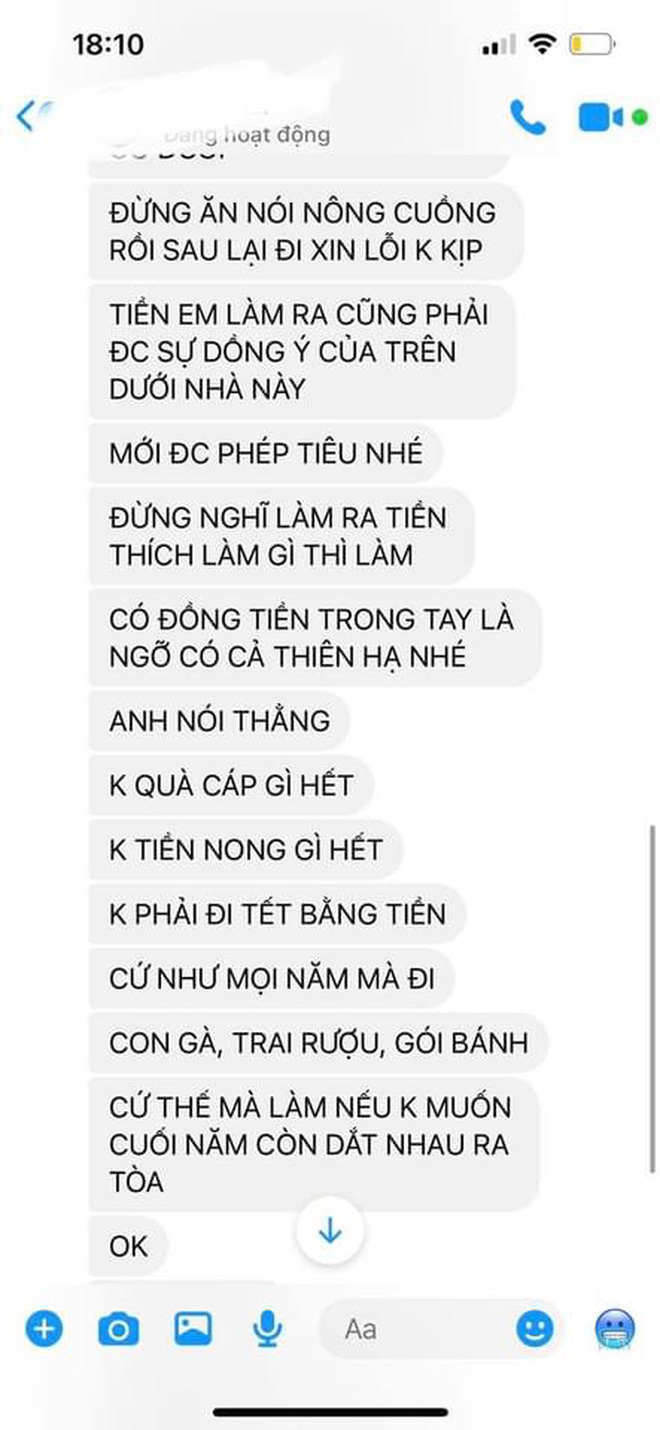This screenshot has height=1430, width=660.
Task: Open the camera from bottom bar
Action: 119,1329
